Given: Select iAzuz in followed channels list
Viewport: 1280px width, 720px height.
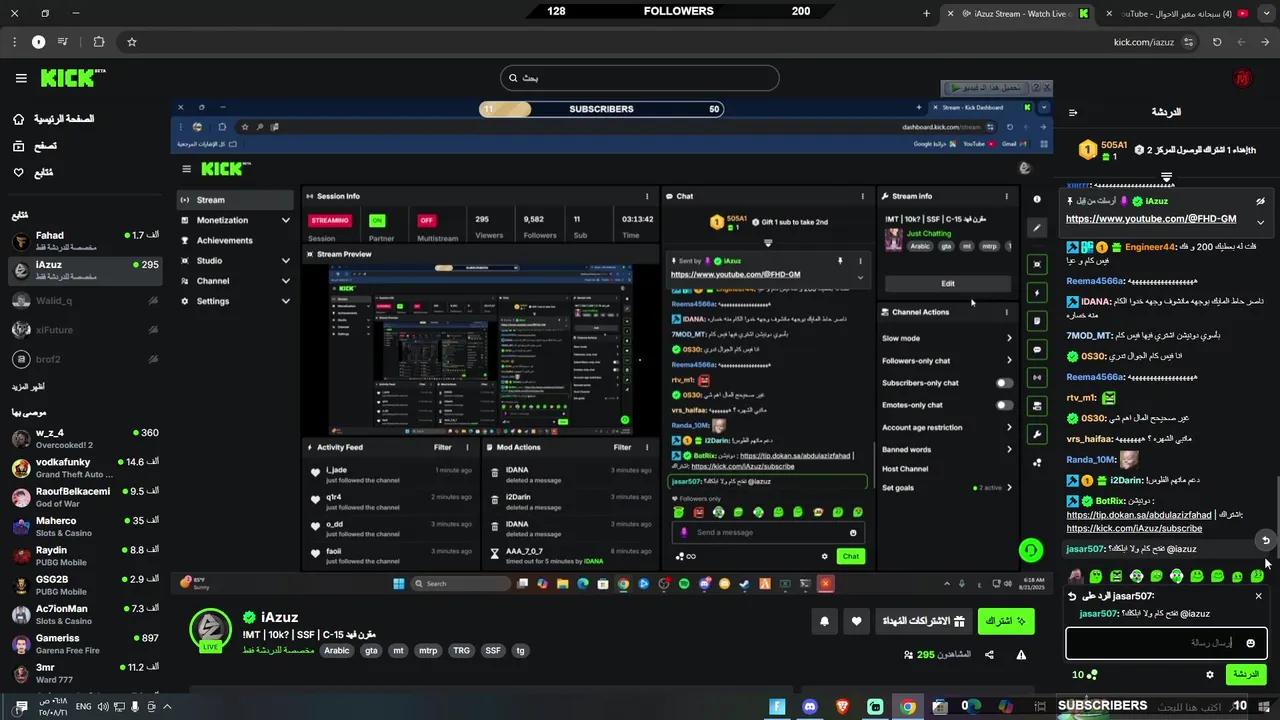Looking at the screenshot, I should pos(85,270).
